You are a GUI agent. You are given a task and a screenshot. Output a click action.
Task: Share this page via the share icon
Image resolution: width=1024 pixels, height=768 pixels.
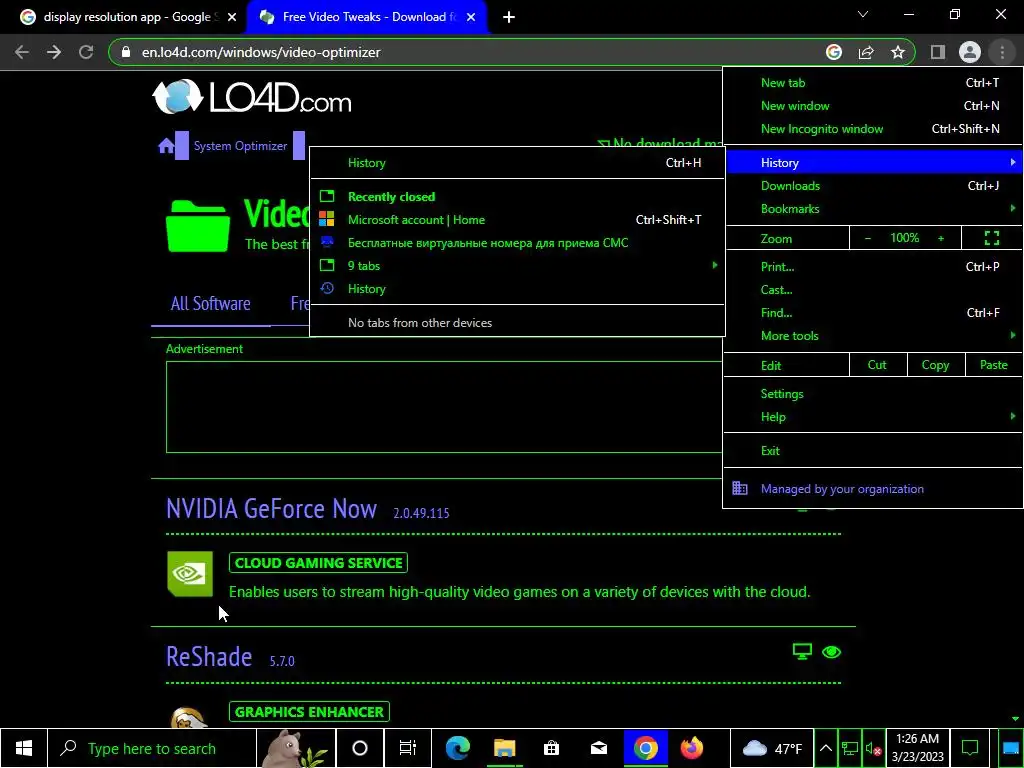(866, 52)
